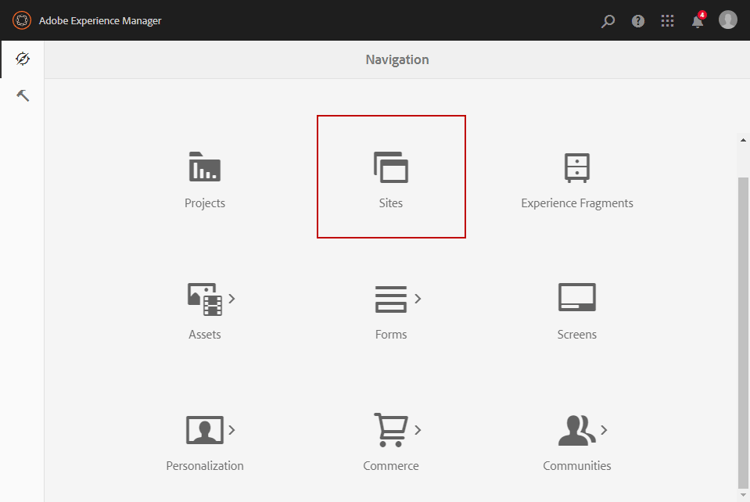The height and width of the screenshot is (502, 750).
Task: Click the Screens label
Action: (x=577, y=335)
